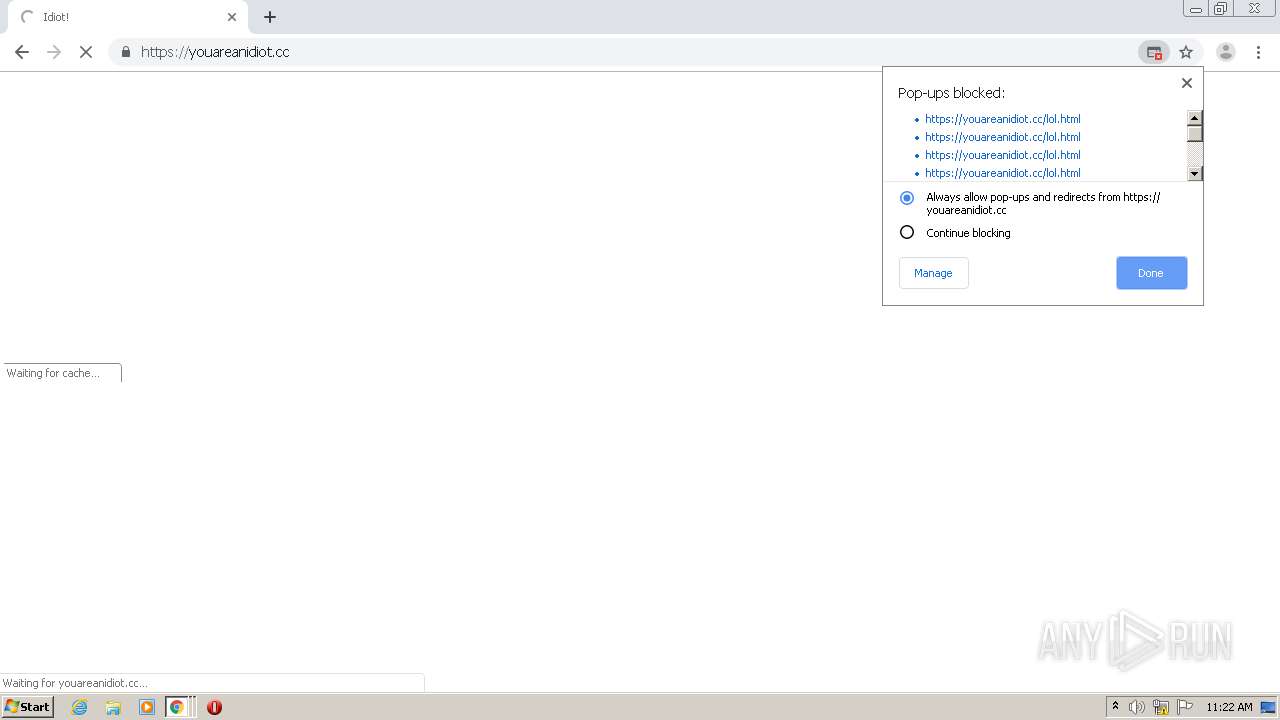Click the 11:22 AM system clock
This screenshot has height=720, width=1280.
point(1229,707)
